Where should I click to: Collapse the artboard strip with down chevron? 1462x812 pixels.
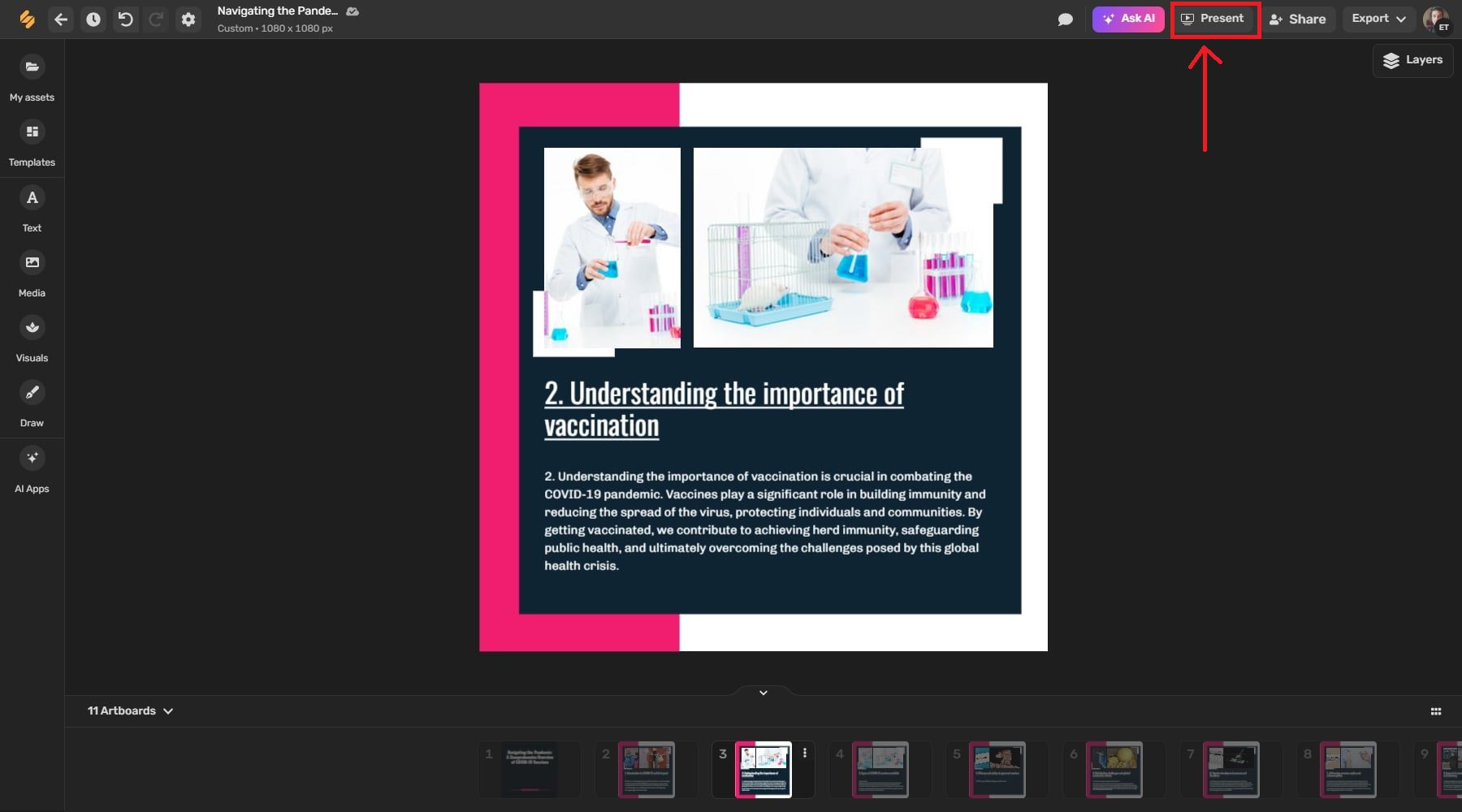763,693
